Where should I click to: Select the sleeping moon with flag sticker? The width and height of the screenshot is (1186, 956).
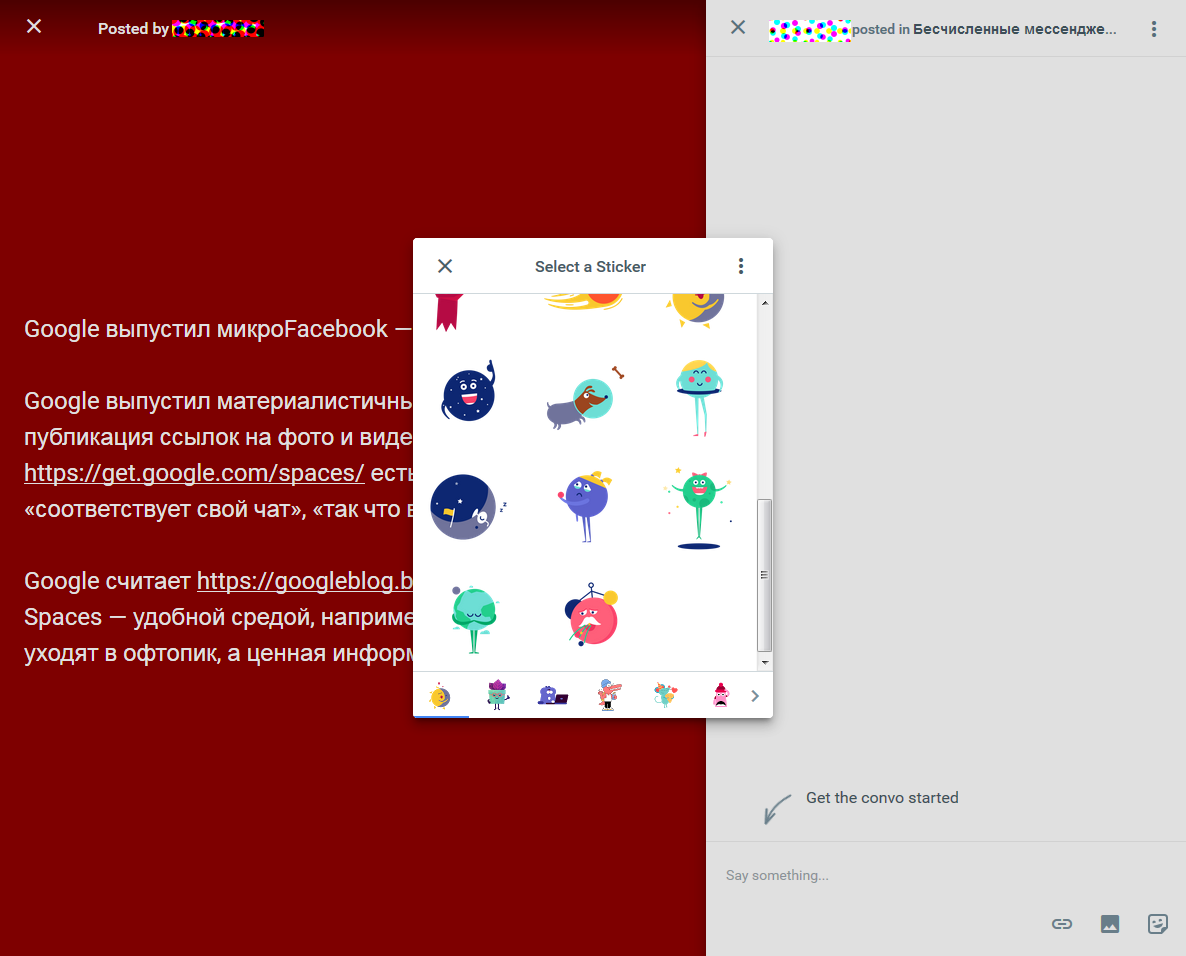[463, 506]
